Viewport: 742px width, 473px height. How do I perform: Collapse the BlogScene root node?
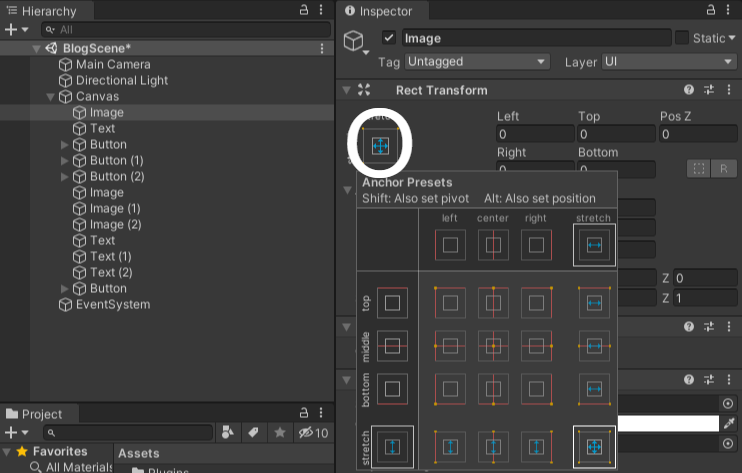click(x=36, y=48)
